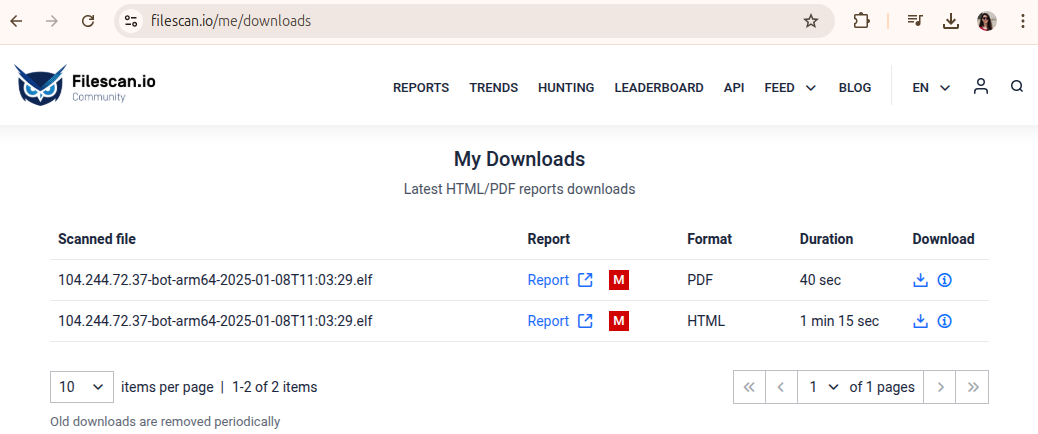Show info for the PDF download

945,281
